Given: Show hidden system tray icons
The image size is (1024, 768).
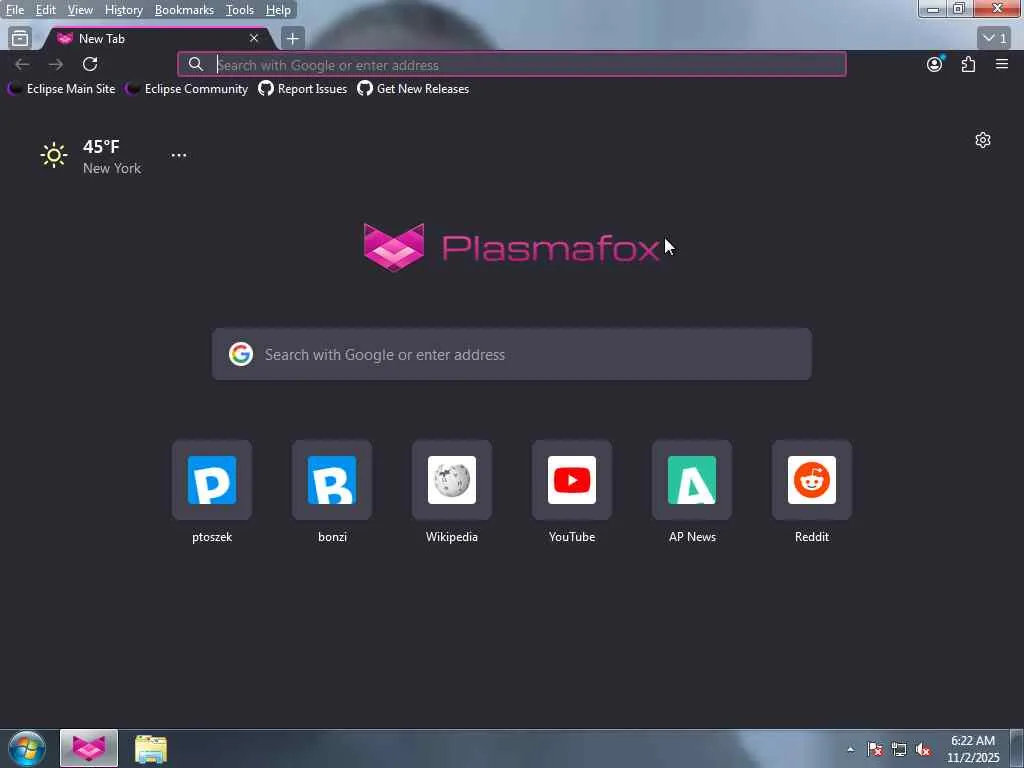Looking at the screenshot, I should pyautogui.click(x=850, y=749).
